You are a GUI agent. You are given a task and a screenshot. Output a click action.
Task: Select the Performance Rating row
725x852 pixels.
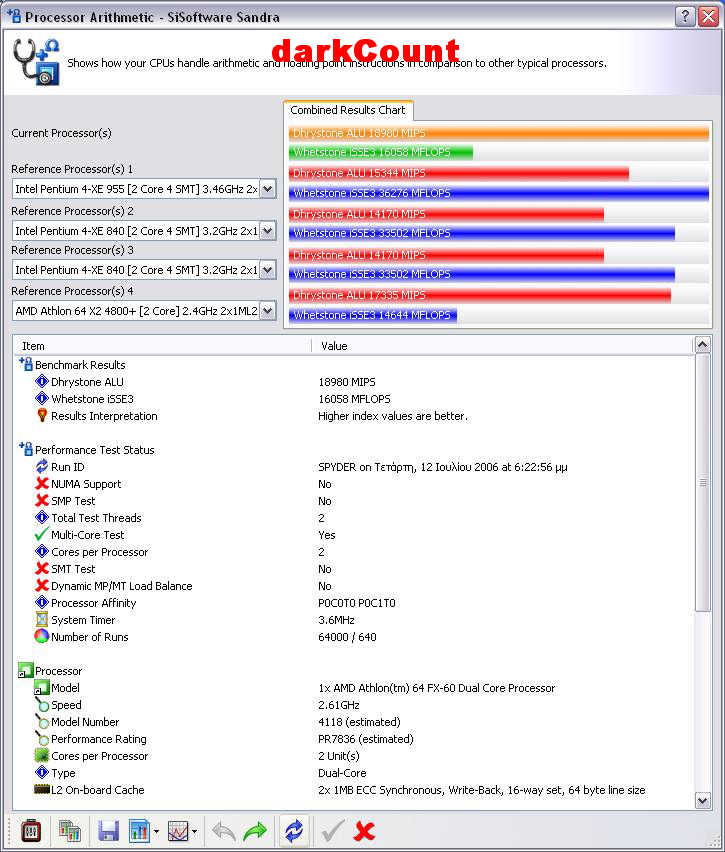point(353,738)
